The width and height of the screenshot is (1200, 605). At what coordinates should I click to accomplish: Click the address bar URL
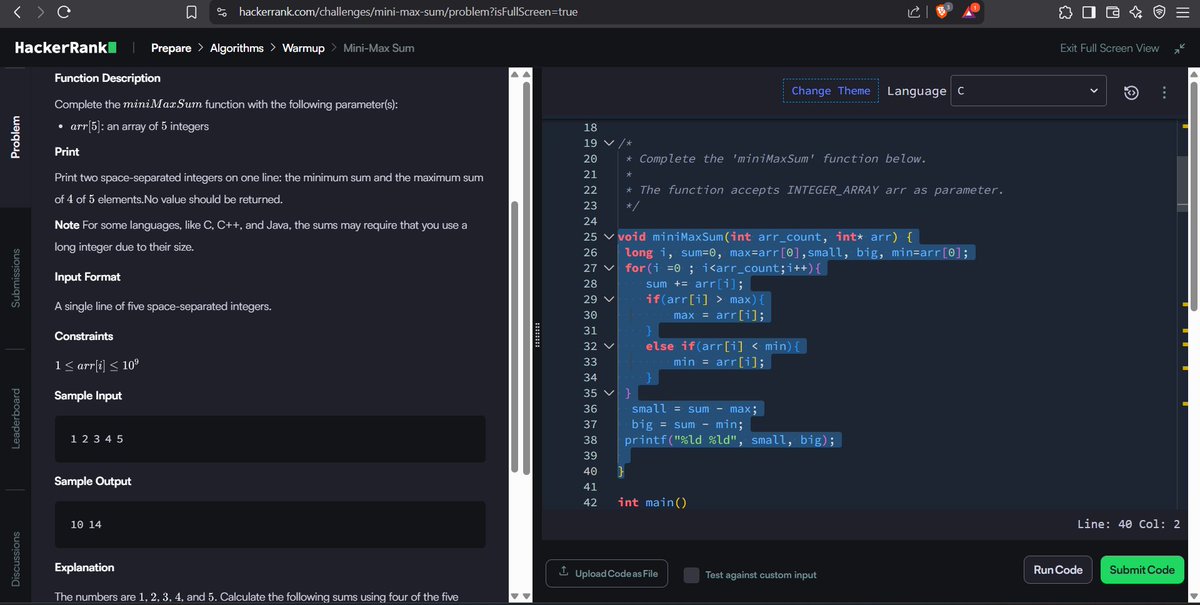click(408, 11)
